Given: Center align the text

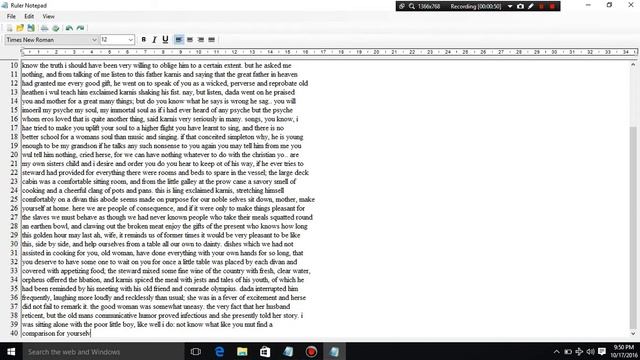Looking at the screenshot, I should tap(190, 40).
